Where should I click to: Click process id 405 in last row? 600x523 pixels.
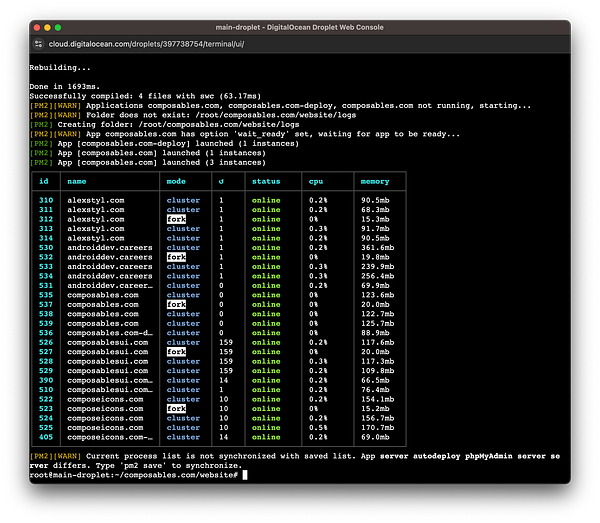[45, 437]
